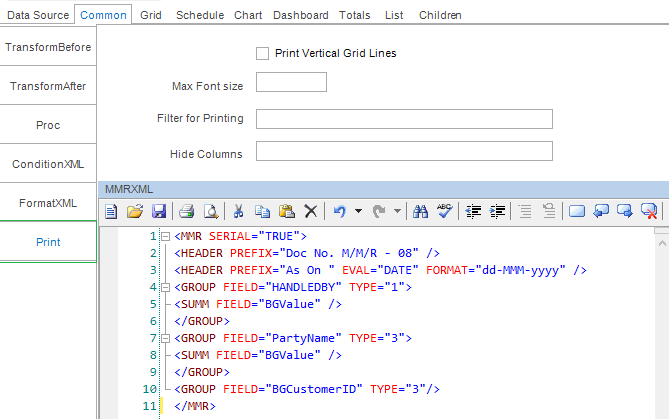Select the TransformBefore side tab
Viewport: 669px width, 419px height.
[48, 47]
